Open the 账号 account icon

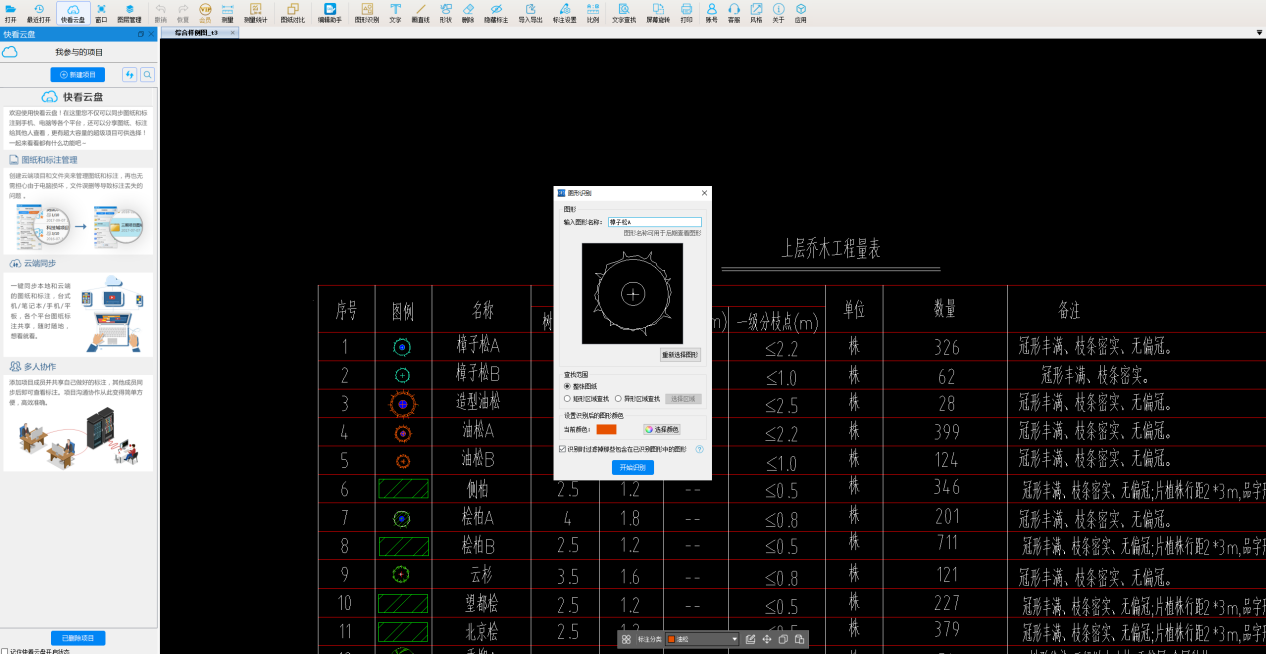(x=712, y=12)
